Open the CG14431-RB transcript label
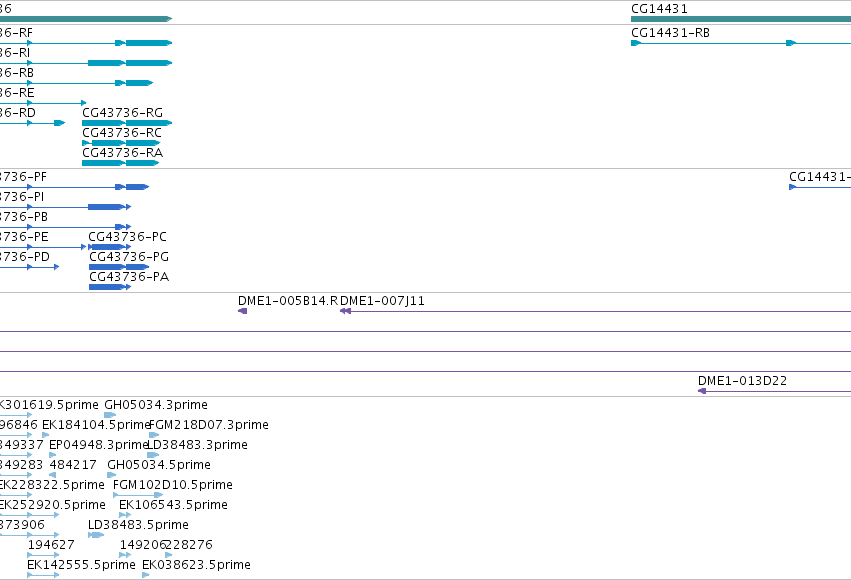Viewport: 851px width, 580px height. 670,33
